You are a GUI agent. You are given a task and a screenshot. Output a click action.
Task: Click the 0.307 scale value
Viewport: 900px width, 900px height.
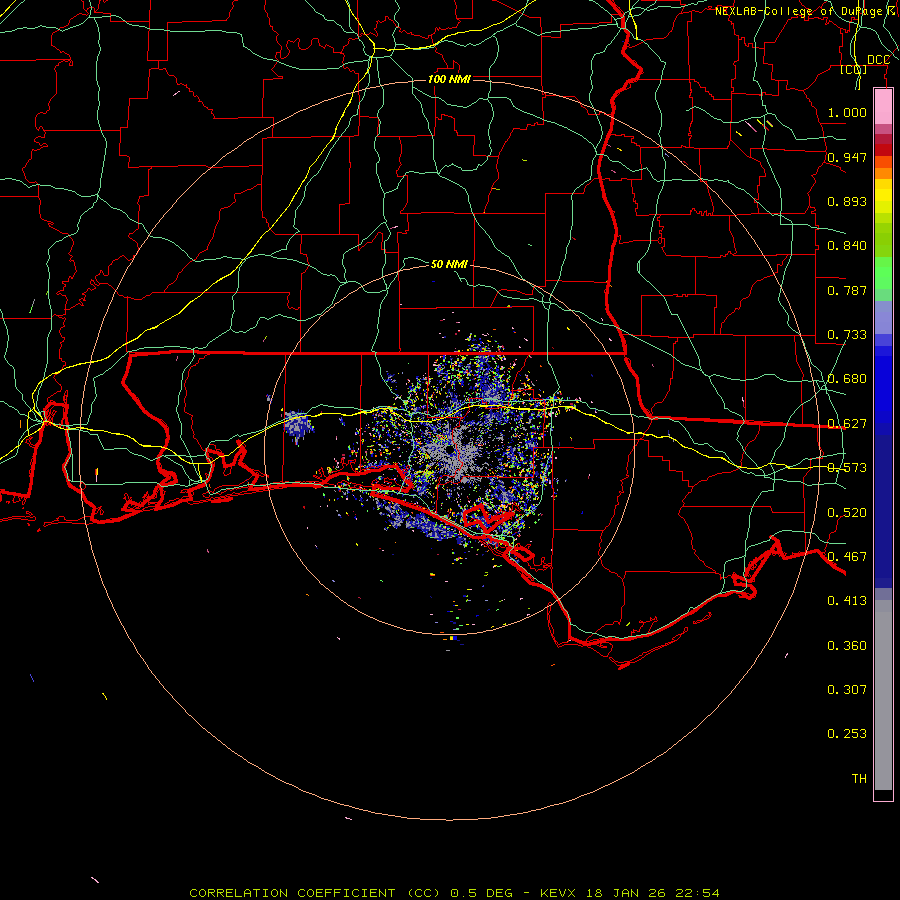(847, 689)
